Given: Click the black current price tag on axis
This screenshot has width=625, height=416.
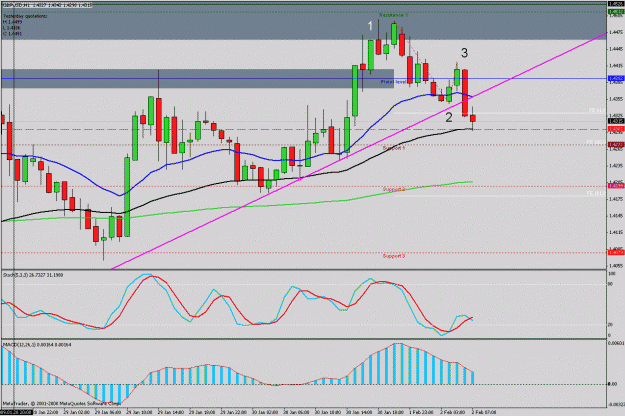Looking at the screenshot, I should click(616, 121).
